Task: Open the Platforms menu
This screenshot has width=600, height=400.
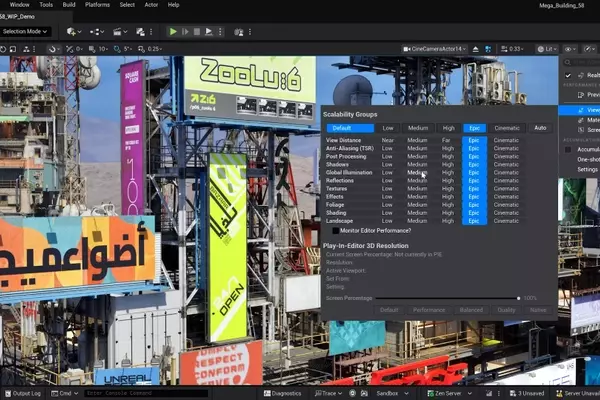Action: point(97,5)
